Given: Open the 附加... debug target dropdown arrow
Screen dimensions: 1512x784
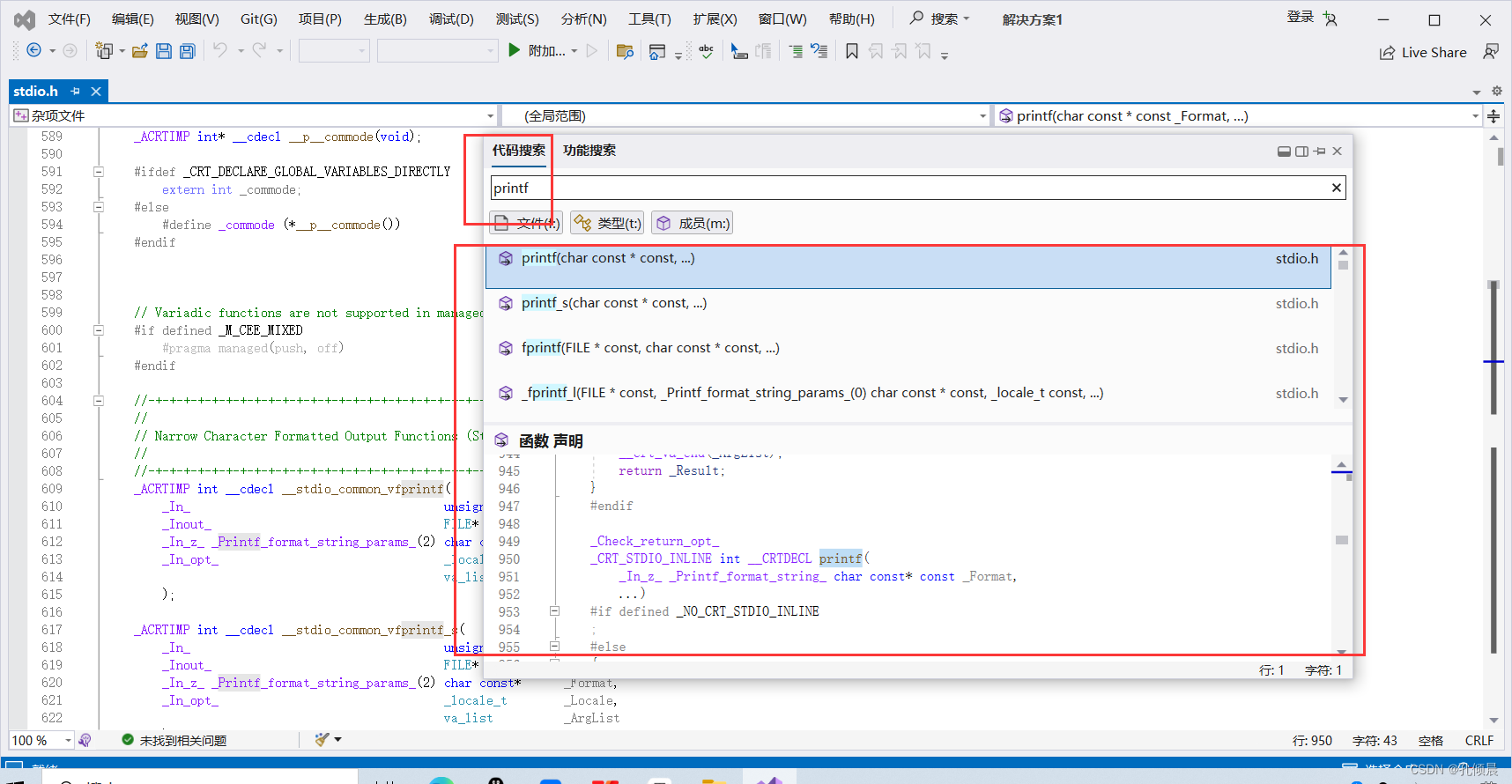Looking at the screenshot, I should [574, 51].
